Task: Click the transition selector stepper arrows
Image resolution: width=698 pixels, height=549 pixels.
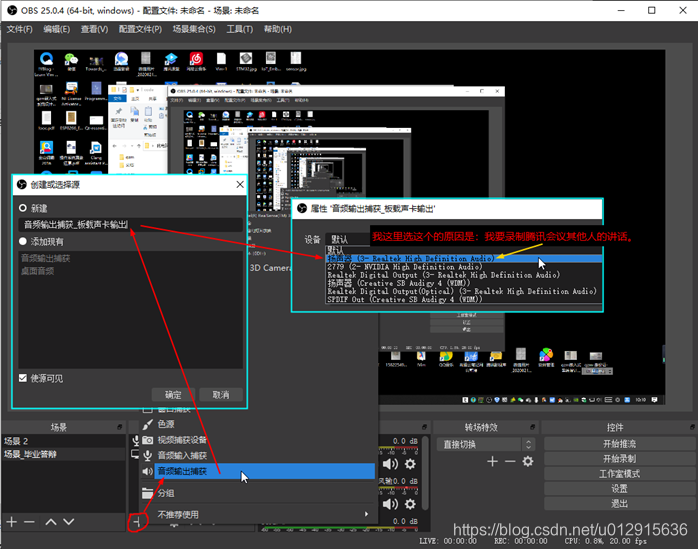Action: pyautogui.click(x=528, y=444)
